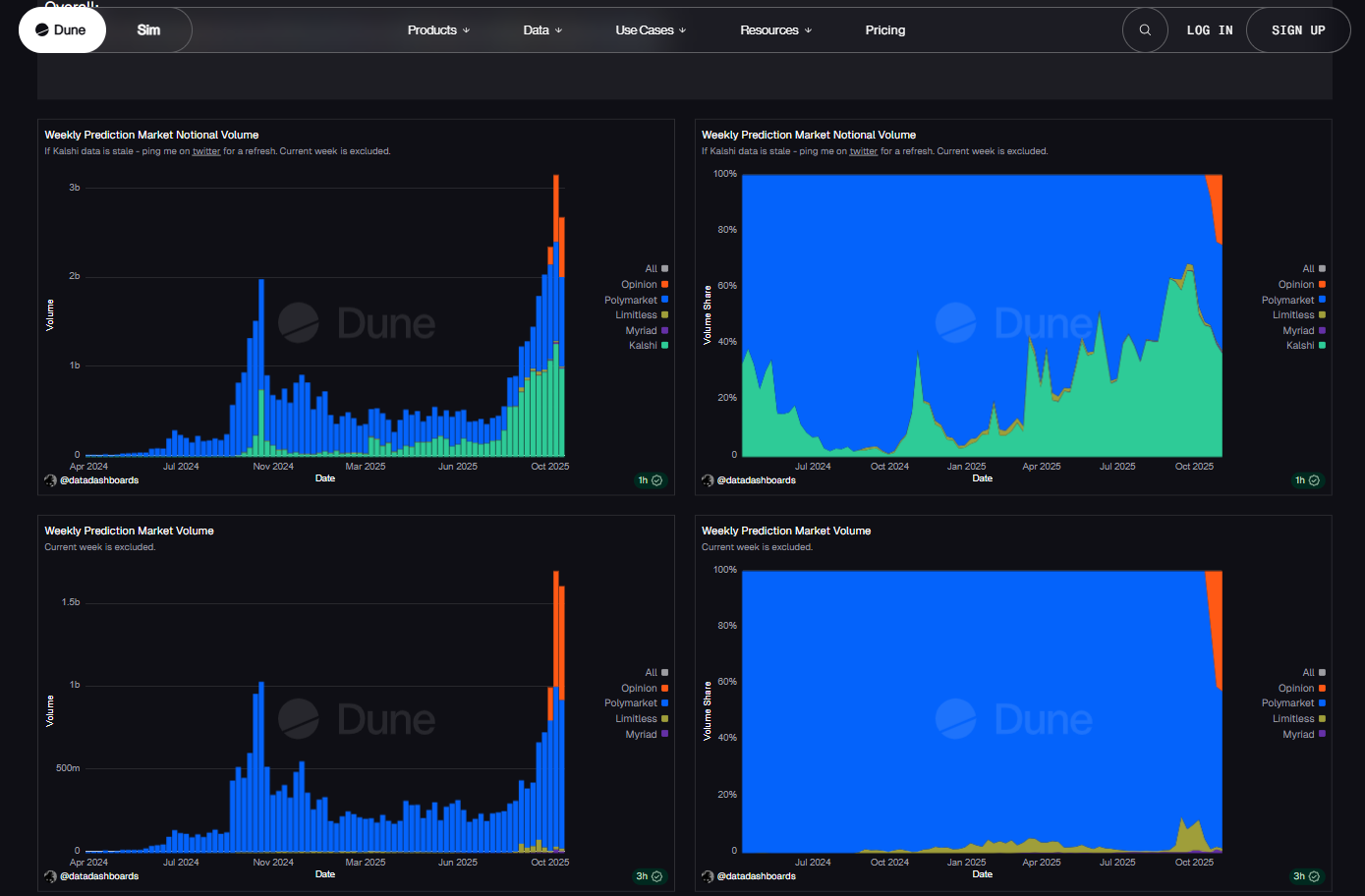Expand the Data dropdown menu
The image size is (1365, 896).
542,30
